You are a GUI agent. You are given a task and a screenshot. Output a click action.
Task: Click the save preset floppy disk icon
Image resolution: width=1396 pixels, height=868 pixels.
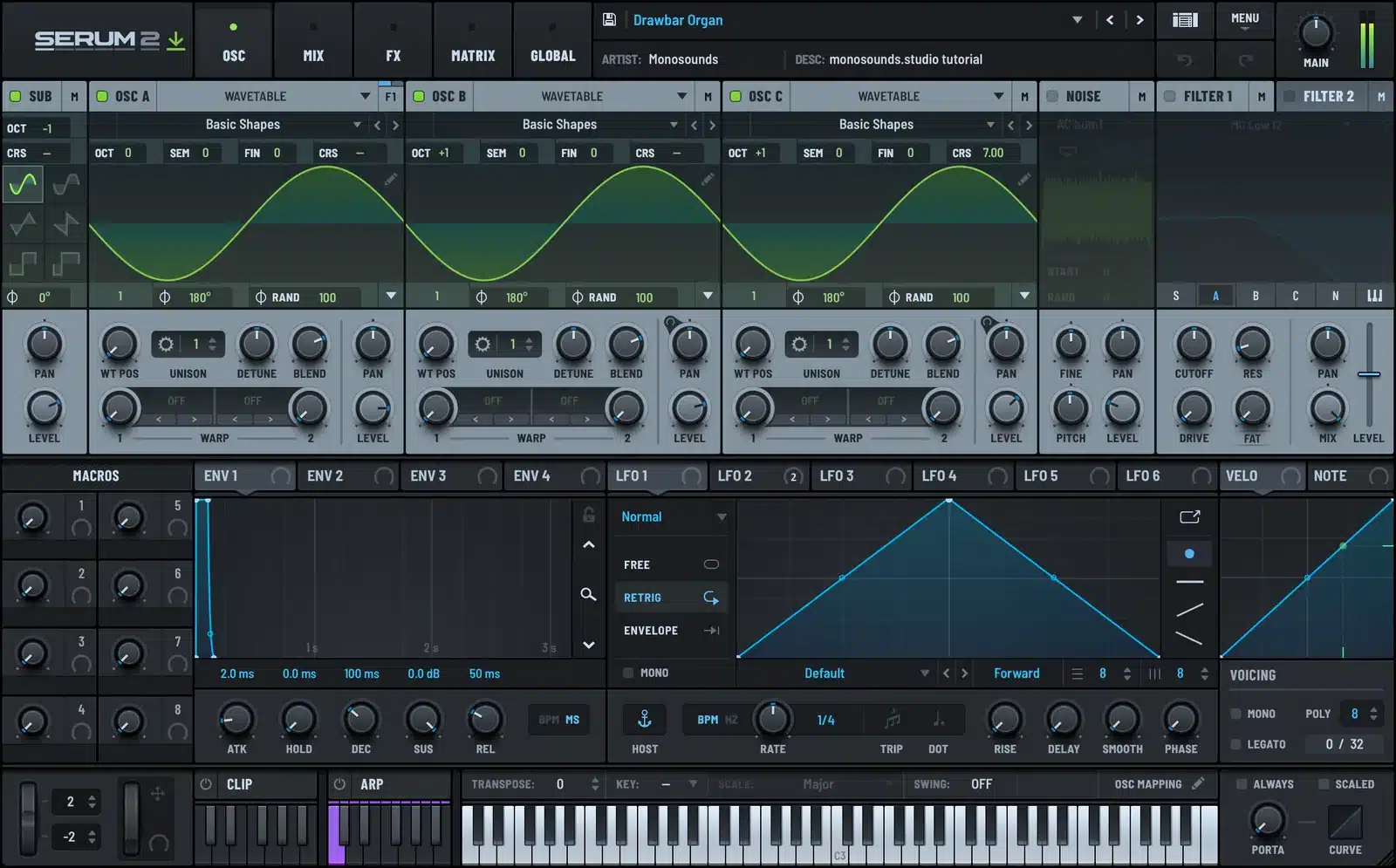609,19
